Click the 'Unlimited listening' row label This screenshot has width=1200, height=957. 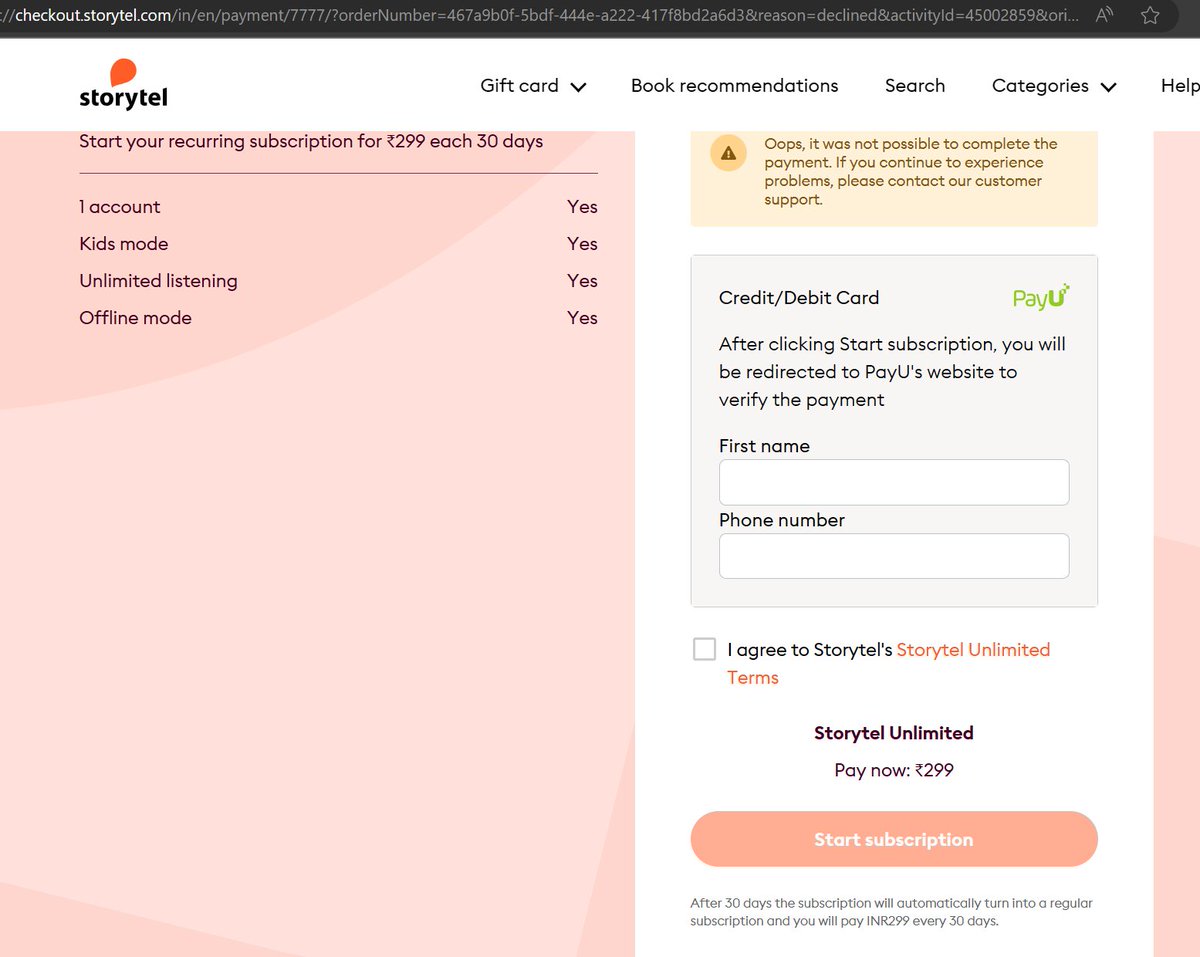coord(158,281)
